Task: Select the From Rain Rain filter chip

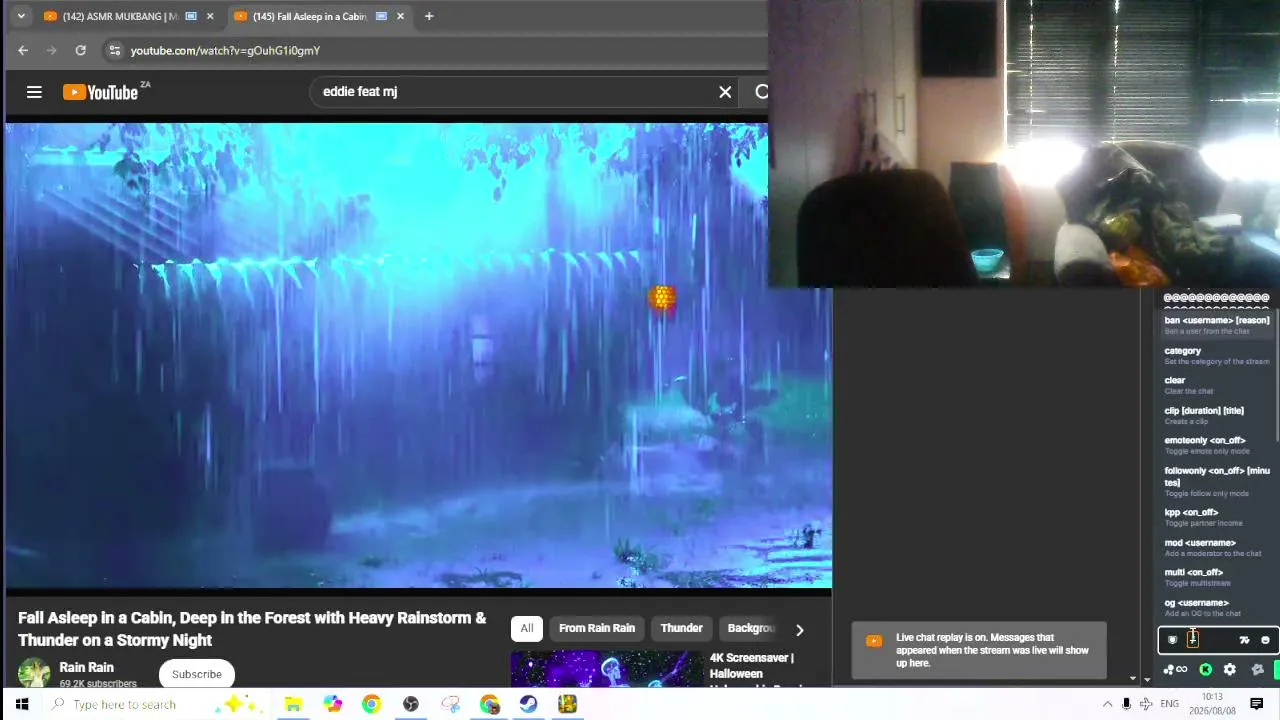Action: pyautogui.click(x=597, y=628)
